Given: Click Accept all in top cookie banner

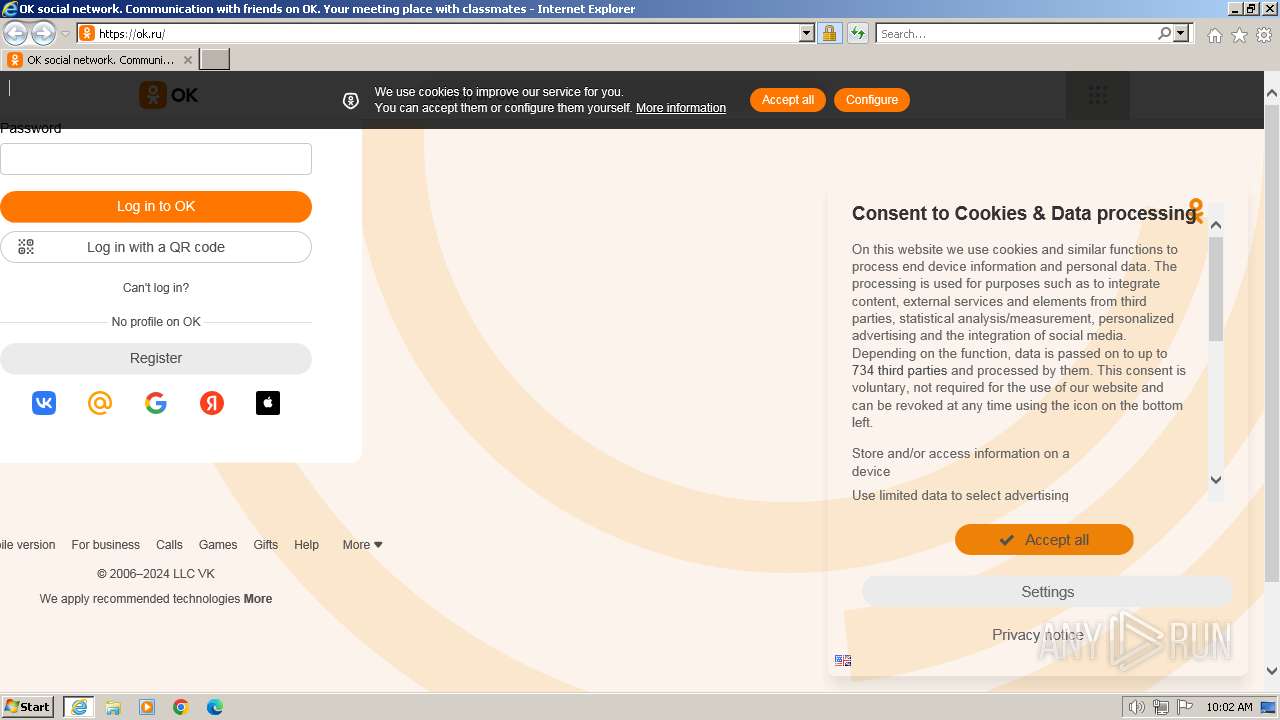Looking at the screenshot, I should click(x=788, y=100).
